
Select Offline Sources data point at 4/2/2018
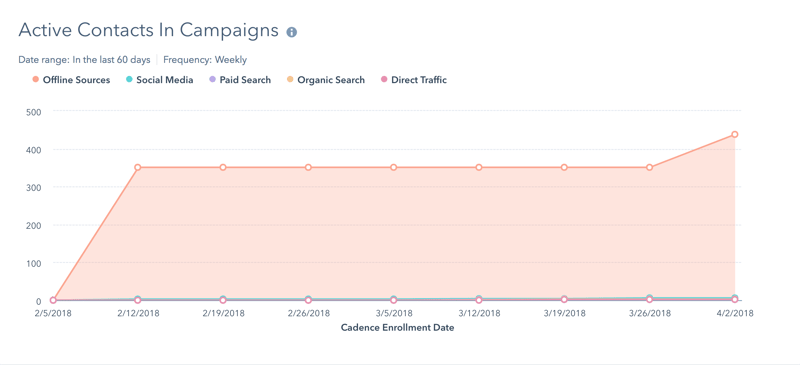[x=735, y=134]
